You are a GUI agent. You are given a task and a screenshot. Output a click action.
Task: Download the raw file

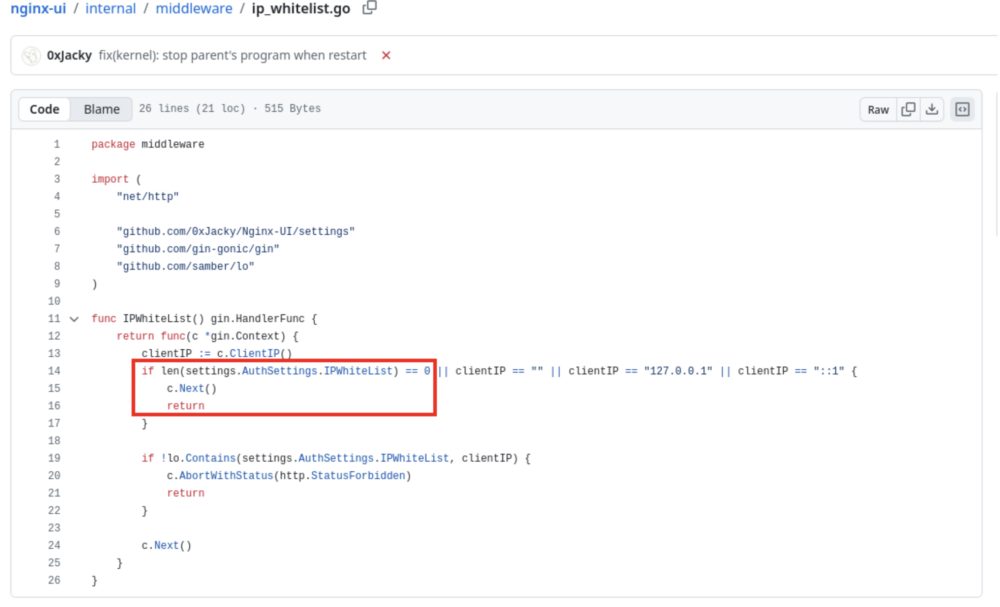point(932,109)
